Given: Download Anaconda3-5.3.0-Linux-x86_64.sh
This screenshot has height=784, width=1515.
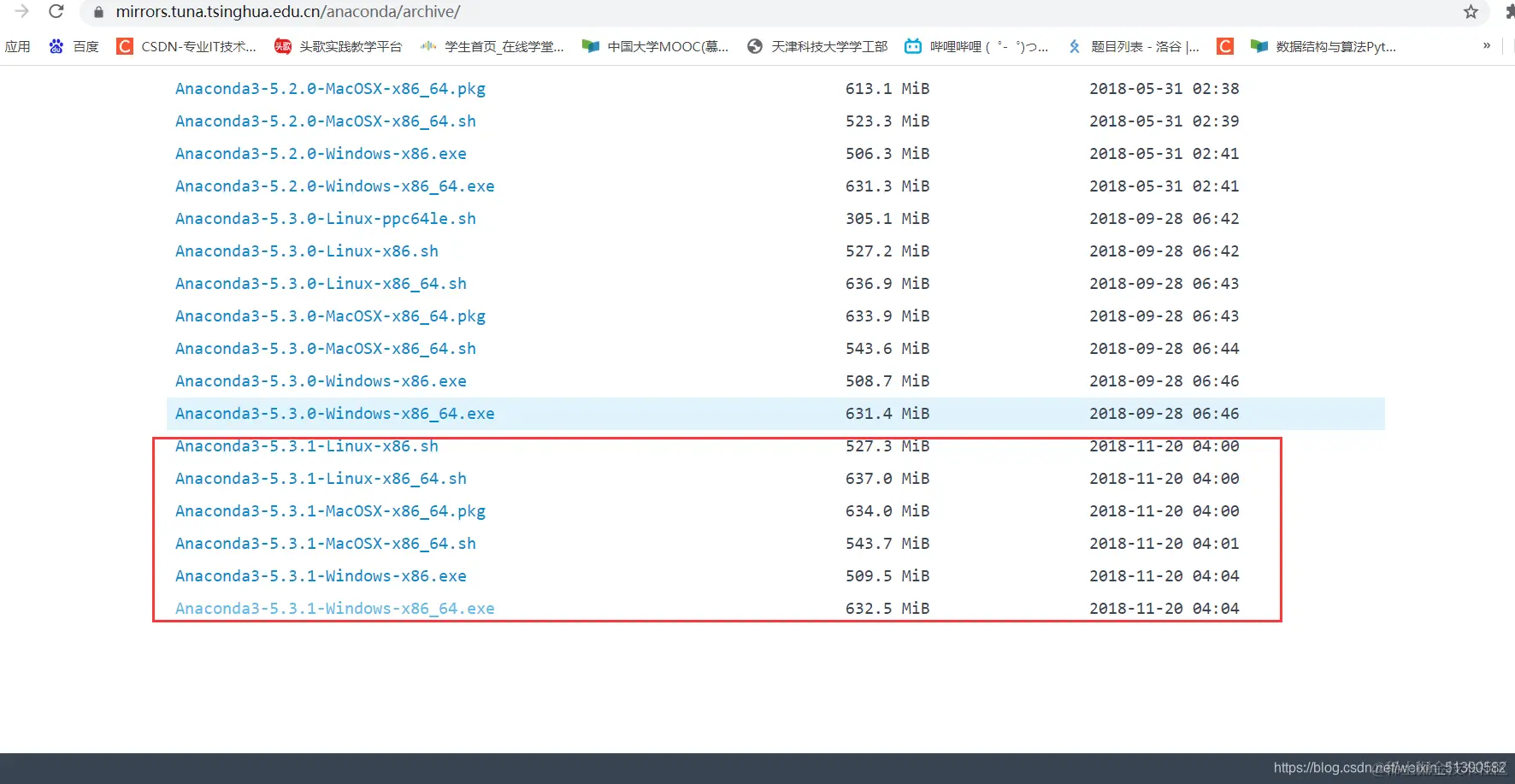Looking at the screenshot, I should point(321,284).
